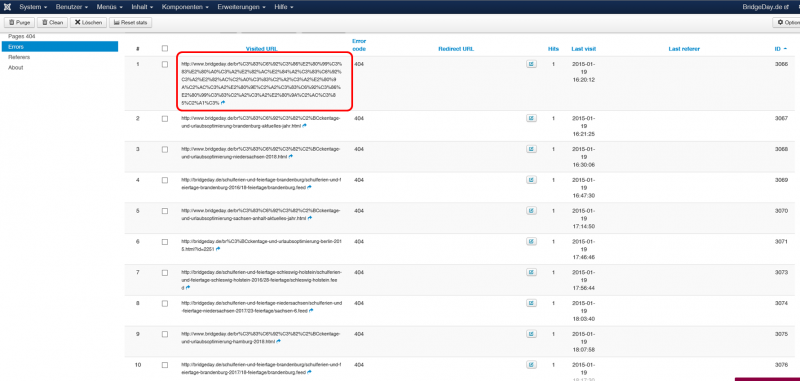Screen dimensions: 800x381
Task: Sort by Redirect URL column
Action: 456,49
